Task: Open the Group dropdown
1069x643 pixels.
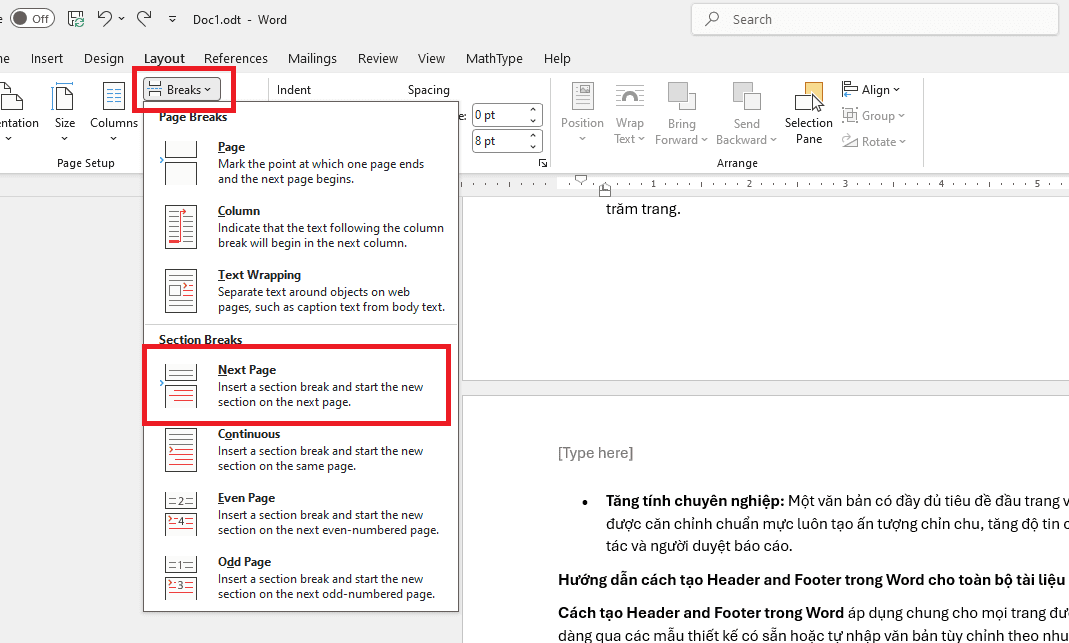Action: 874,115
